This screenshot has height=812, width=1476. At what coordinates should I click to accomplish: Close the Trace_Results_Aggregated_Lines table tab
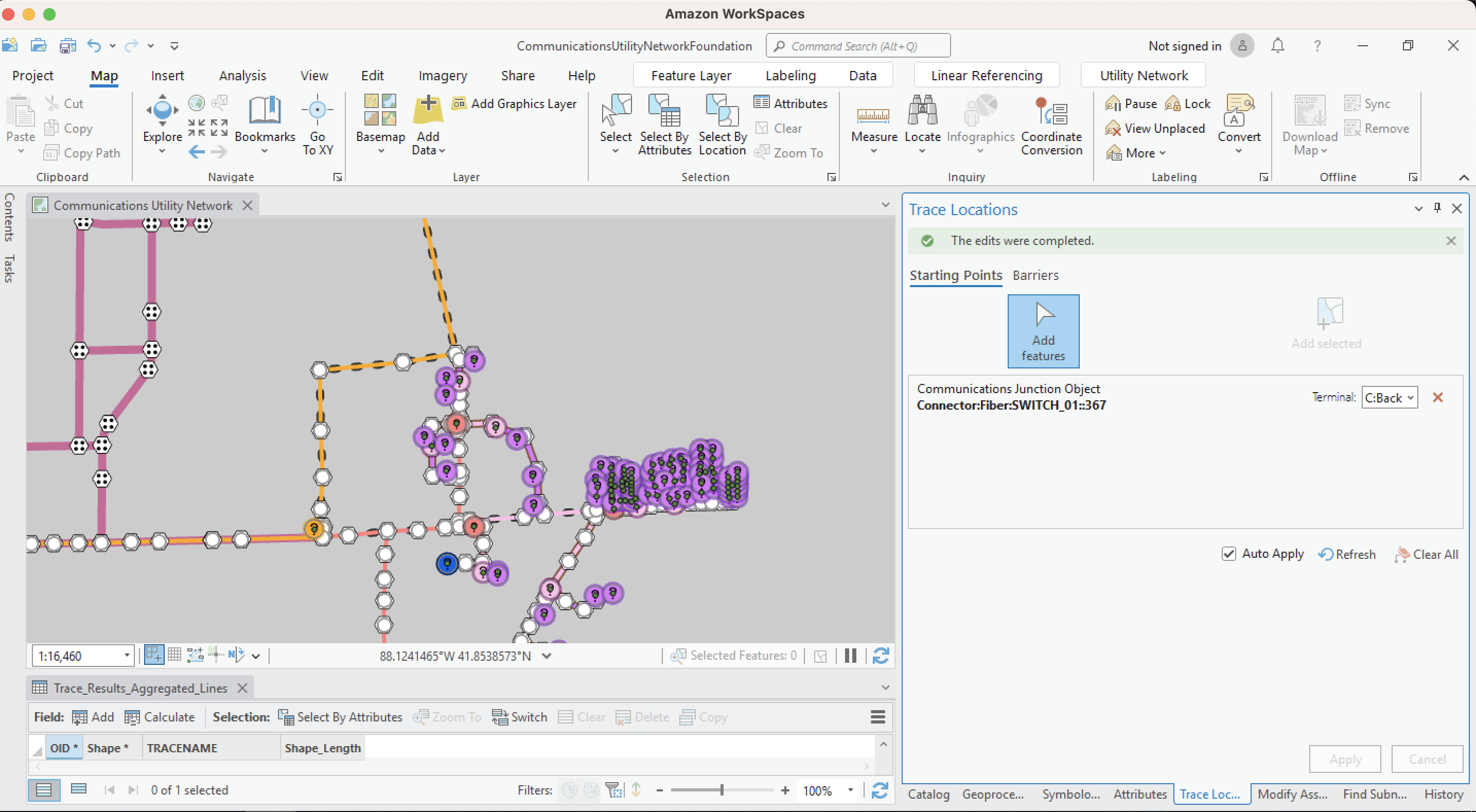click(242, 687)
